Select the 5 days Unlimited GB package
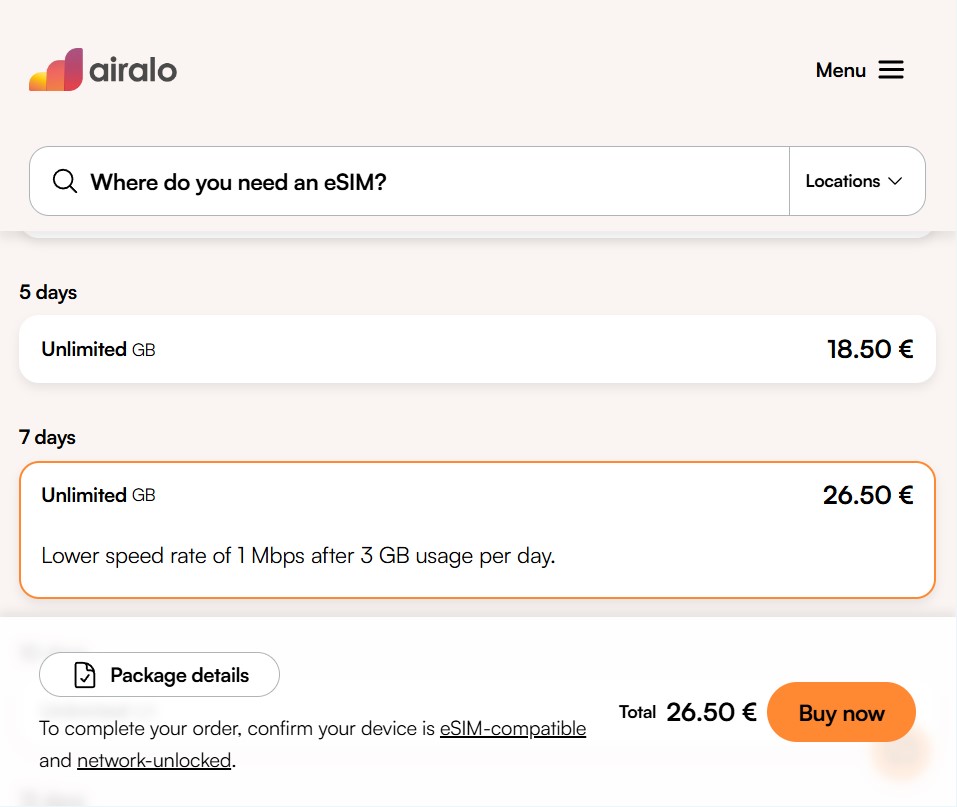The width and height of the screenshot is (957, 807). click(477, 349)
